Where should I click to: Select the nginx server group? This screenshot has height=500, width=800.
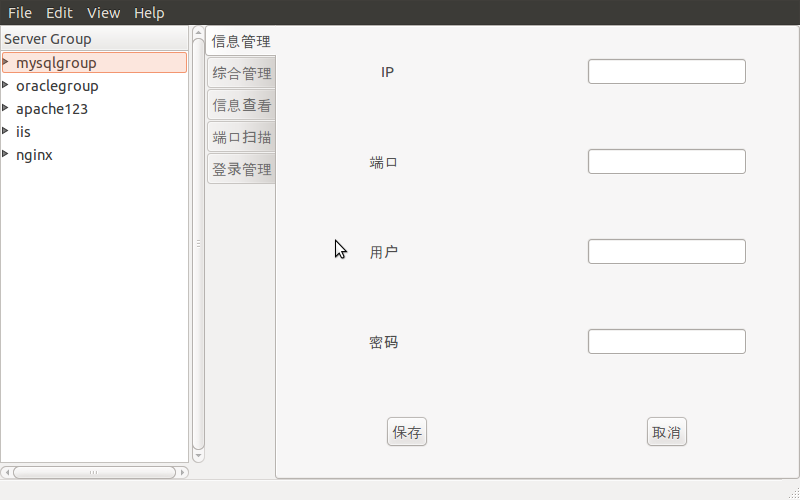34,155
